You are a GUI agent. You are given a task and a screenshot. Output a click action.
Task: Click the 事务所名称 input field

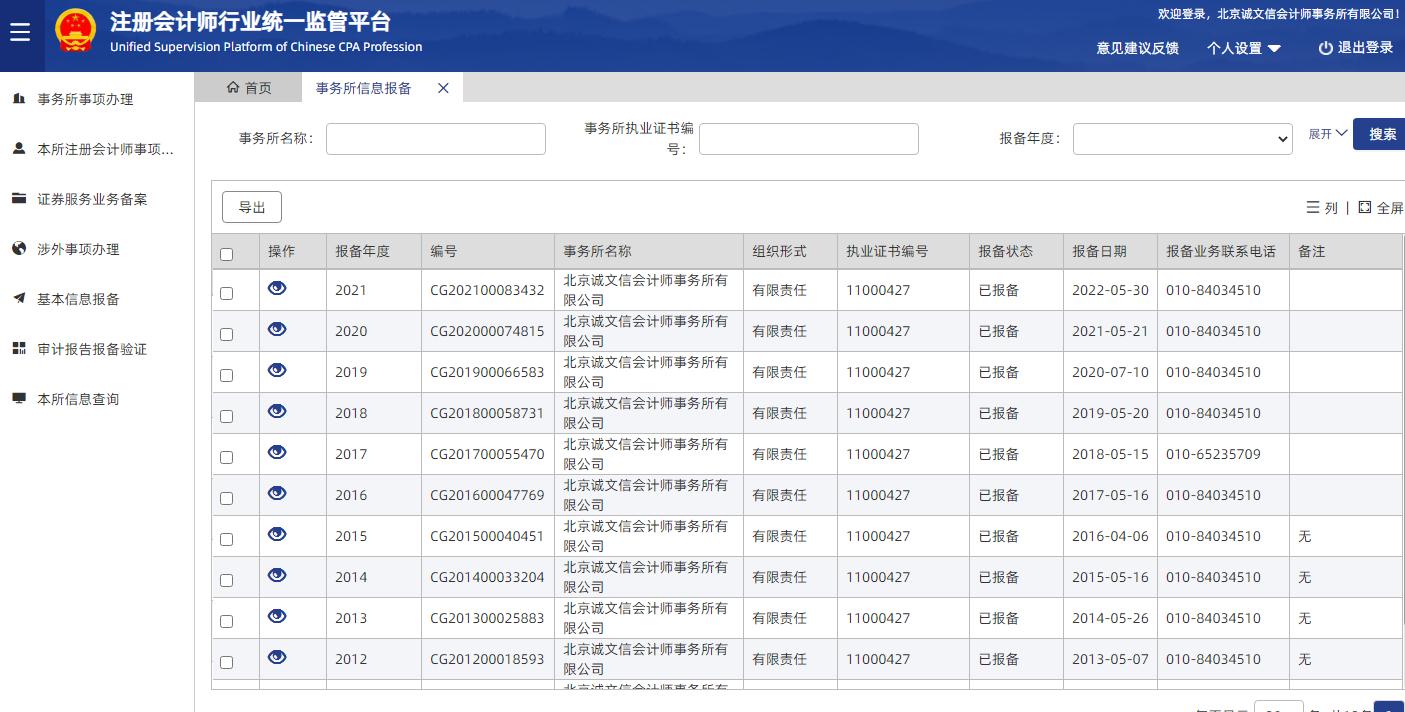(x=435, y=139)
